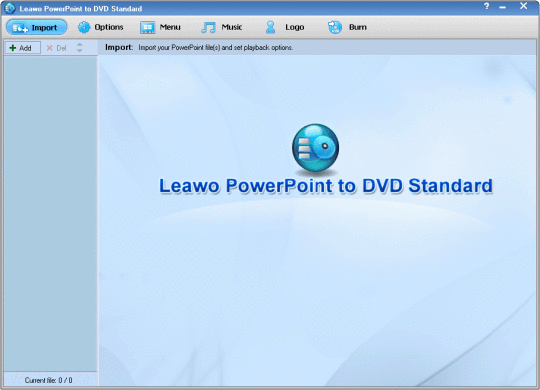540x390 pixels.
Task: Switch to the Burn tab
Action: click(347, 27)
